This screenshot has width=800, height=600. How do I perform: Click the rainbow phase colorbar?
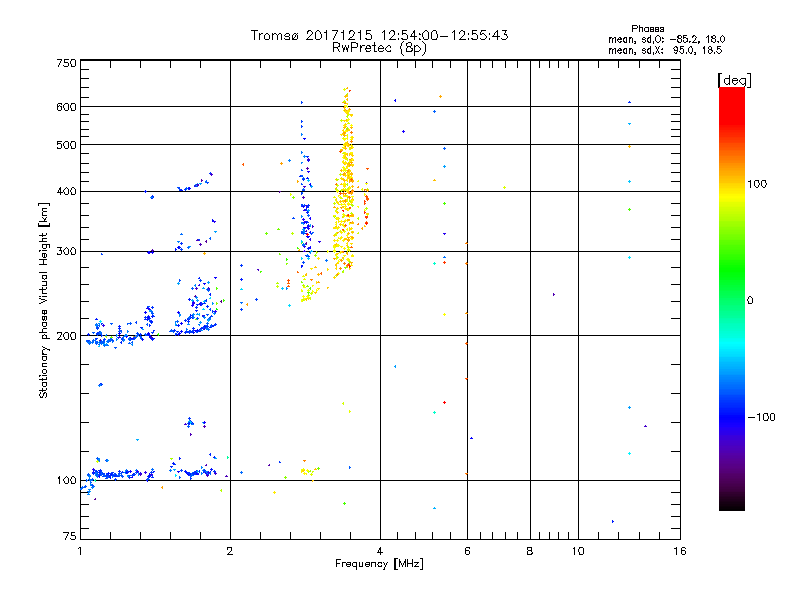(732, 298)
